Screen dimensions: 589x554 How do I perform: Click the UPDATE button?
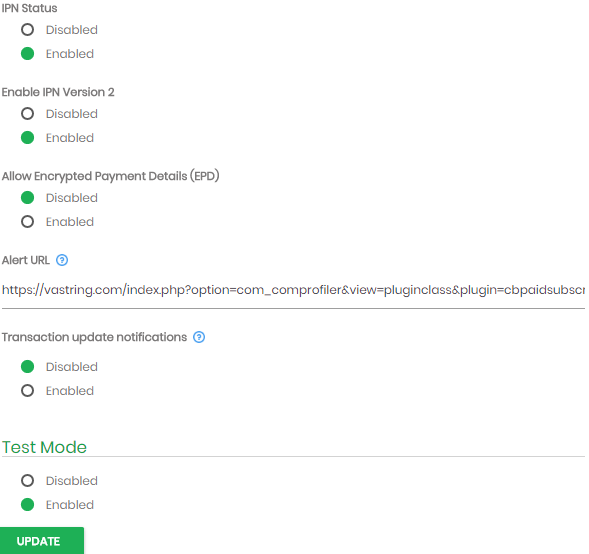[x=42, y=540]
